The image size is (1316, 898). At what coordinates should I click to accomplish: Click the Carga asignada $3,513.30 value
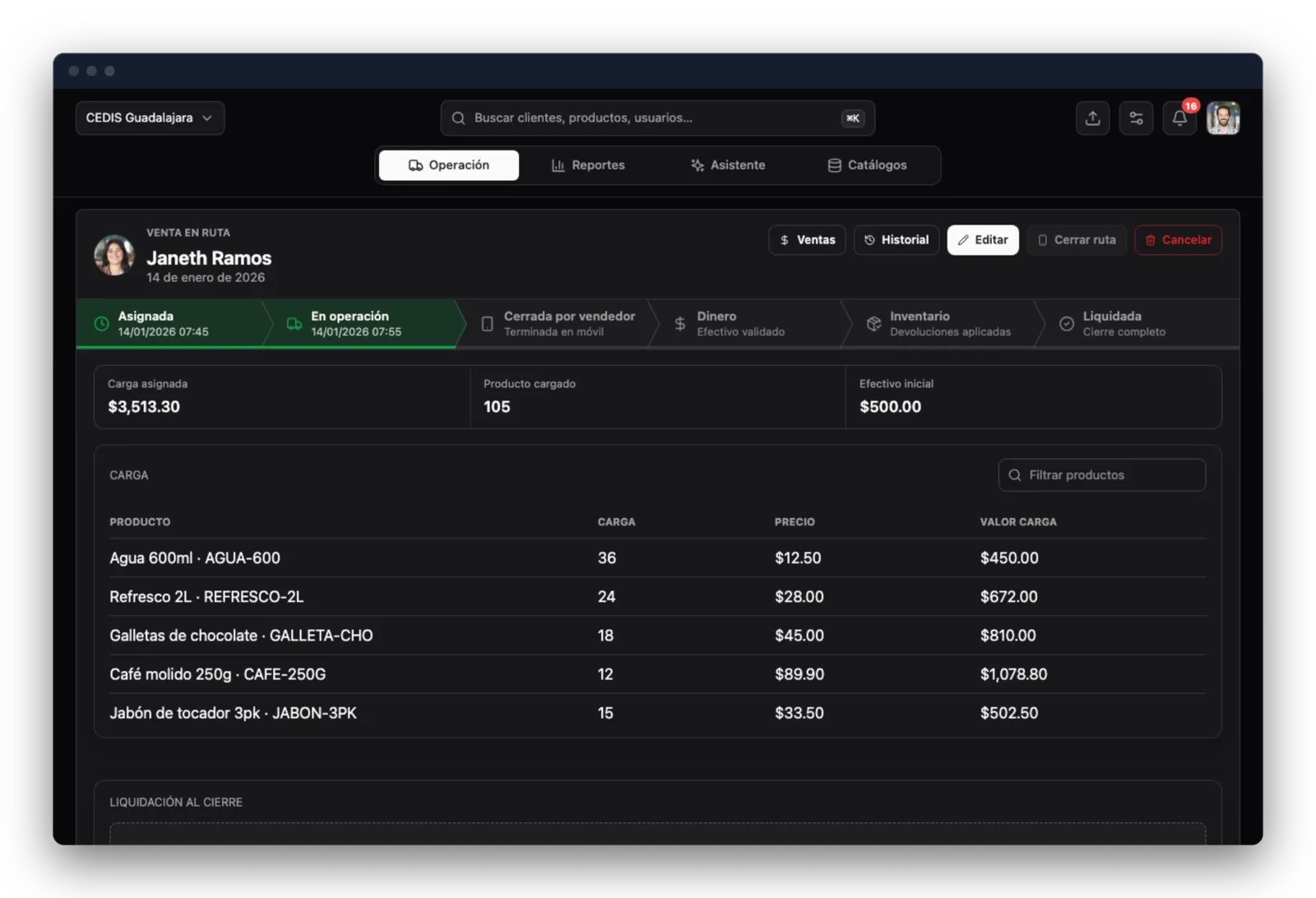(144, 407)
